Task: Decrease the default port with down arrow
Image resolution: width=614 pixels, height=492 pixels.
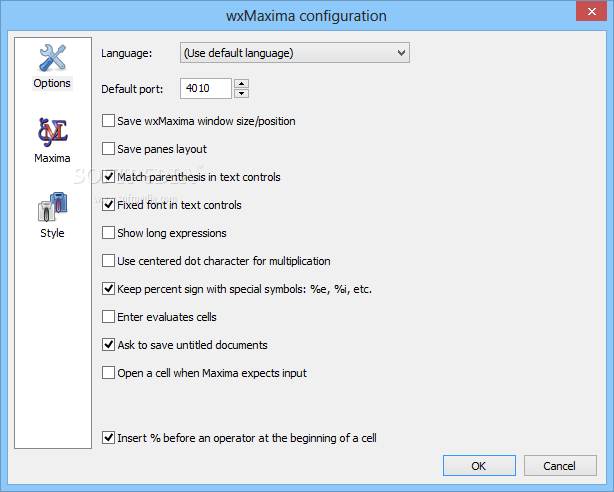Action: click(242, 93)
